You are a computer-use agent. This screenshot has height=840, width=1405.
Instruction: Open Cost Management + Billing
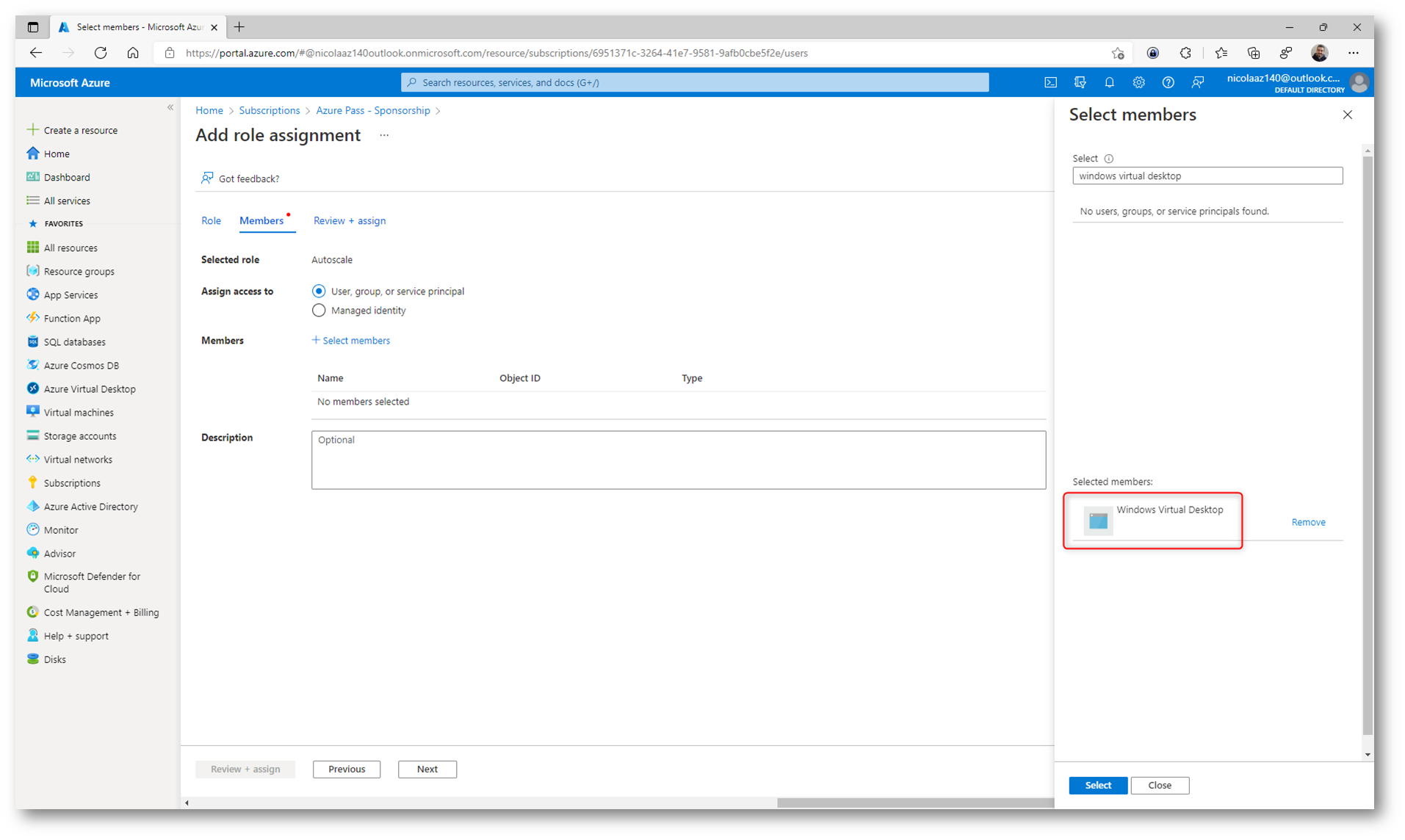(93, 612)
